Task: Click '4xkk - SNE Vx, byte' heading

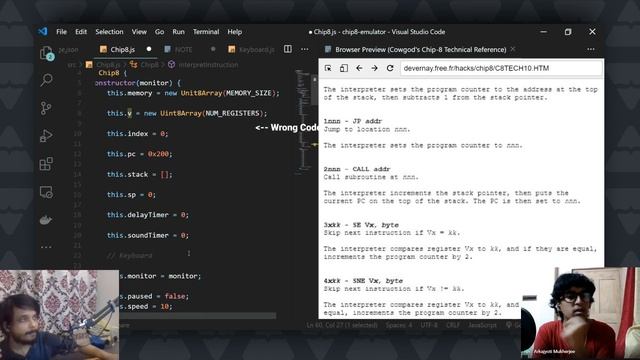Action: coord(363,280)
